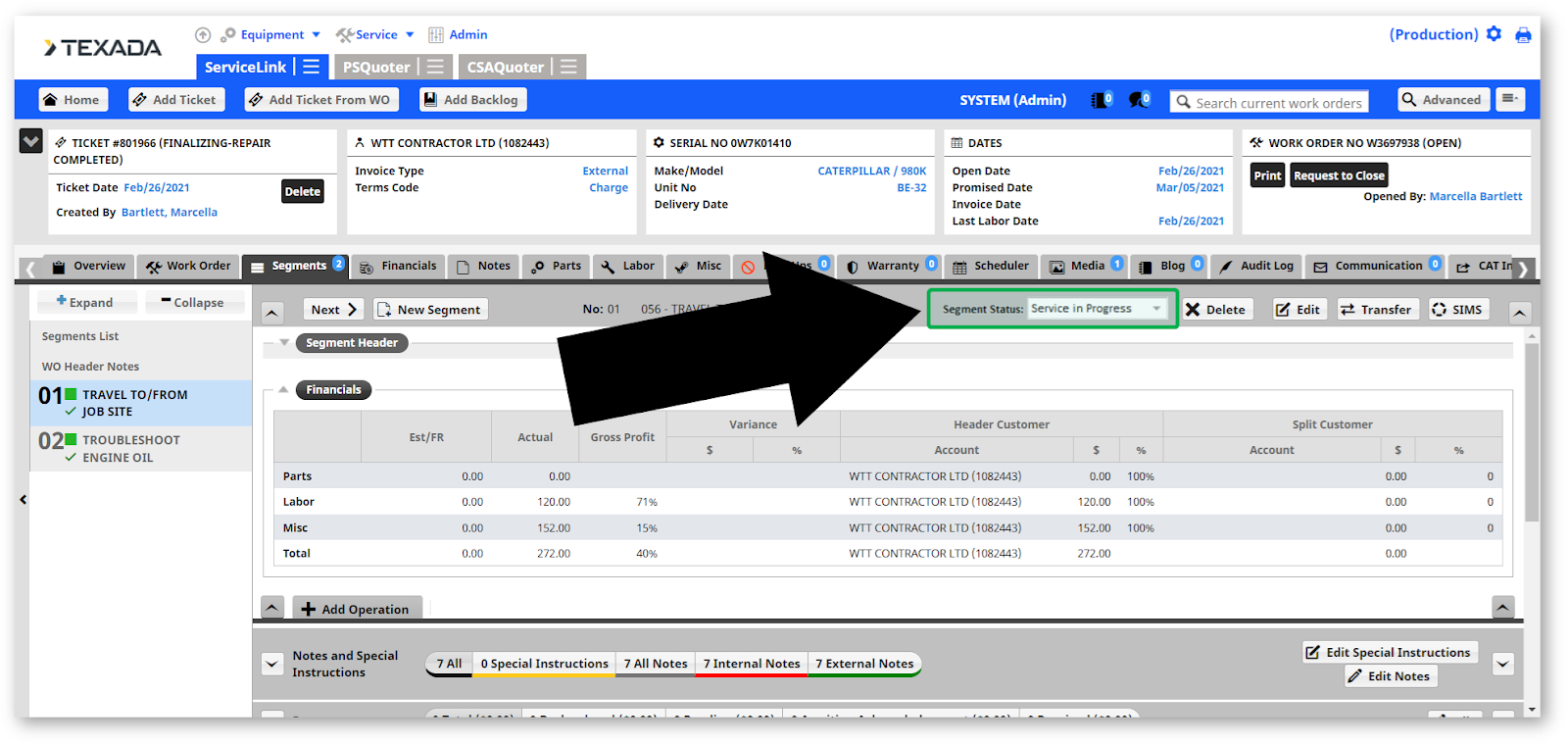Click the Add Backlog button
Image resolution: width=1568 pixels, height=745 pixels.
point(472,100)
